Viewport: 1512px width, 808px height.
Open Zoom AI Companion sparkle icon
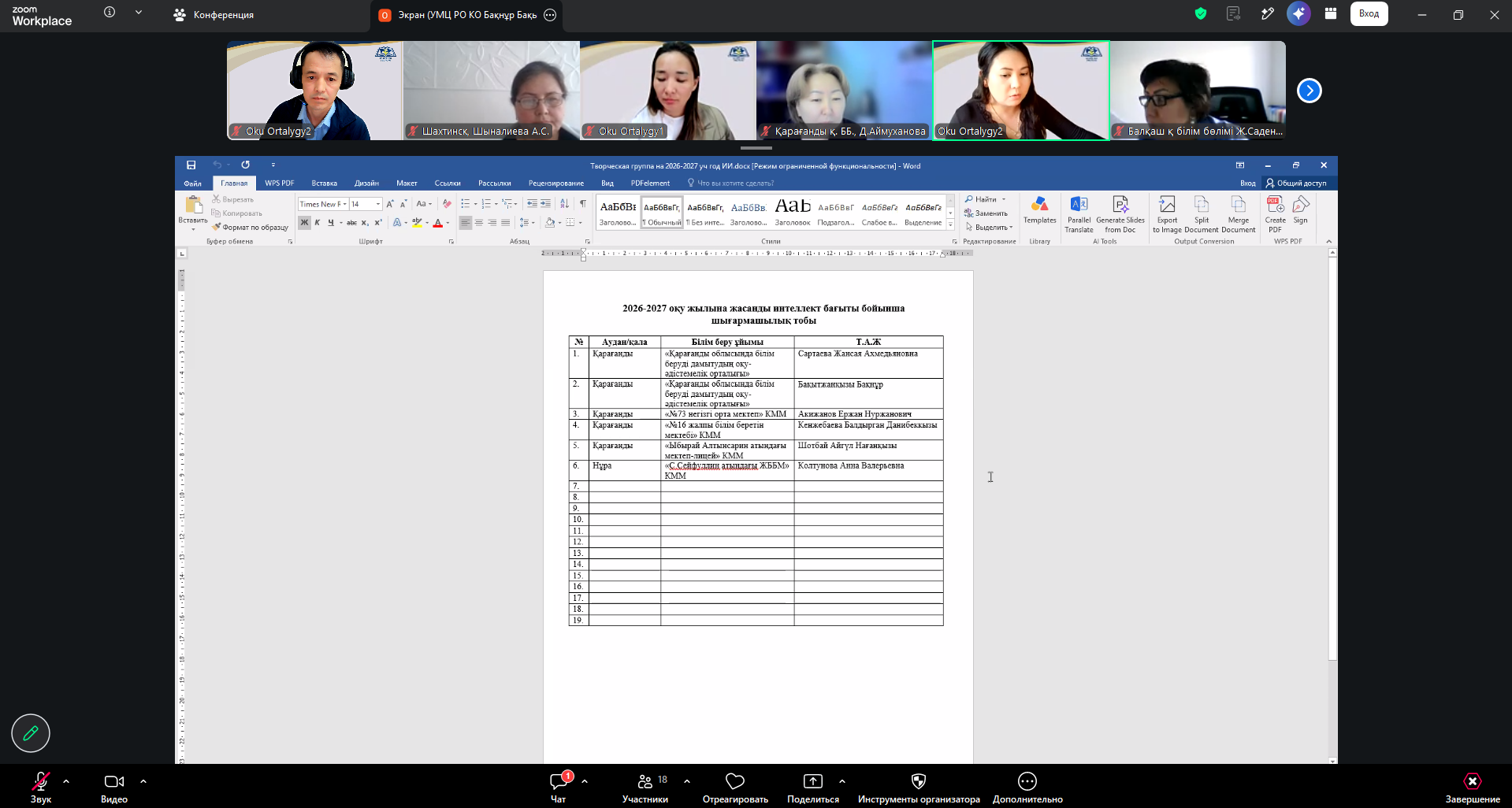pyautogui.click(x=1298, y=13)
